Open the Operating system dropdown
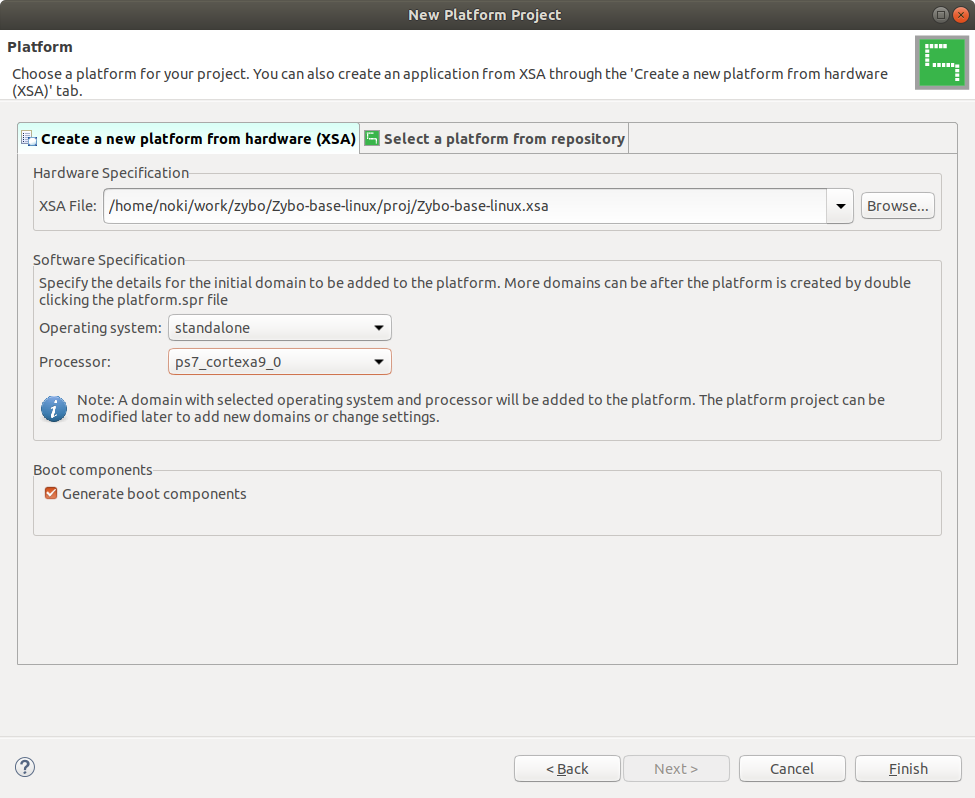Viewport: 975px width, 798px height. [280, 328]
